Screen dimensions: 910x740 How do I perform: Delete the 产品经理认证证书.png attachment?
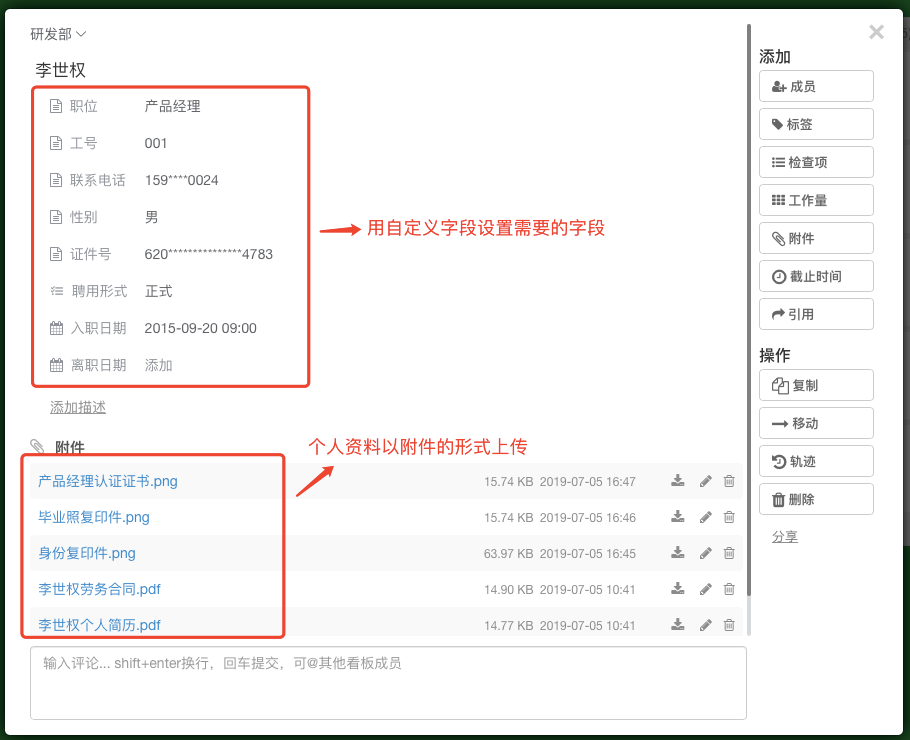pyautogui.click(x=729, y=481)
